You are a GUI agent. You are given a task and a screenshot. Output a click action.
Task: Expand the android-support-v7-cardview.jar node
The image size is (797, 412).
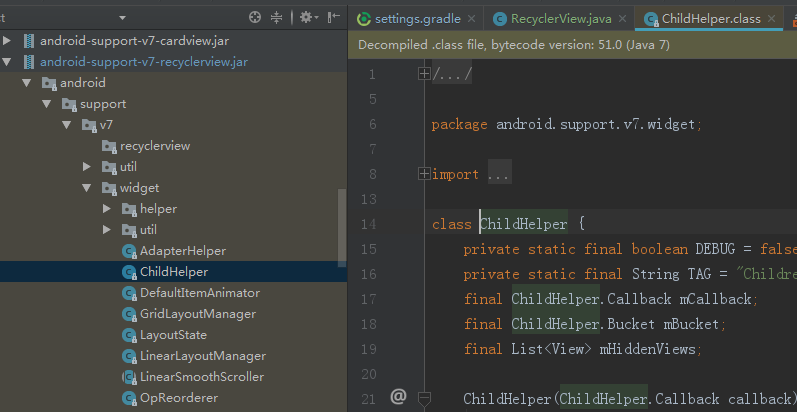pyautogui.click(x=7, y=41)
